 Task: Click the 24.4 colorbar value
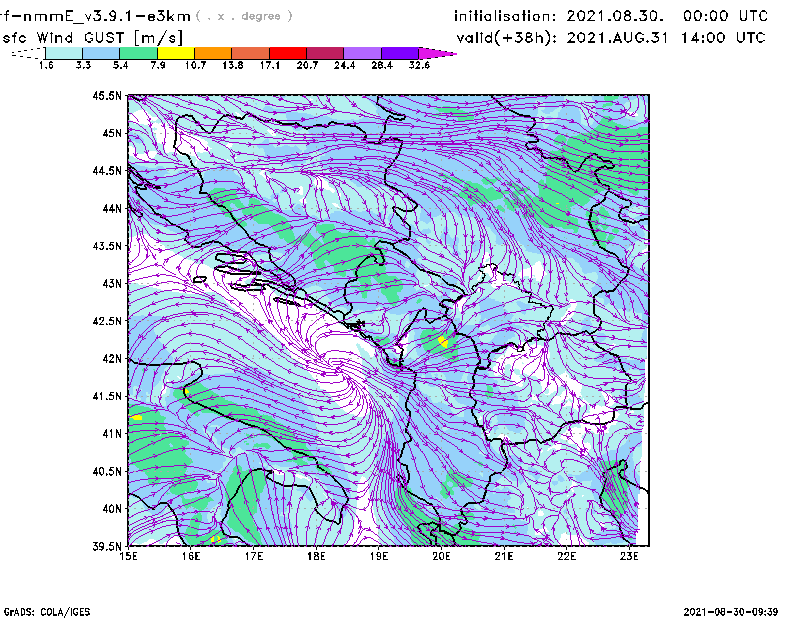pos(344,65)
